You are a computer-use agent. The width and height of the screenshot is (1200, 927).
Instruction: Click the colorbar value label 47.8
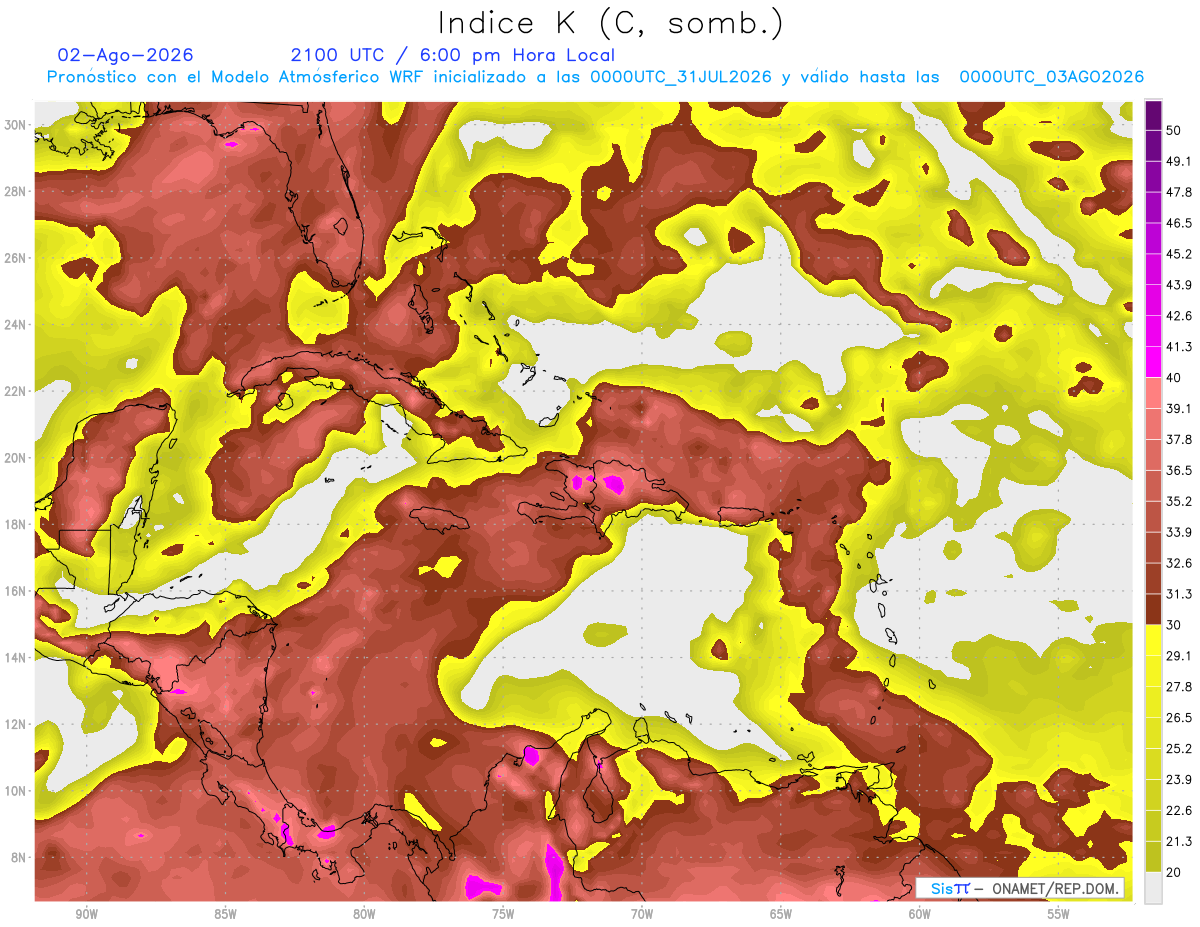1180,192
